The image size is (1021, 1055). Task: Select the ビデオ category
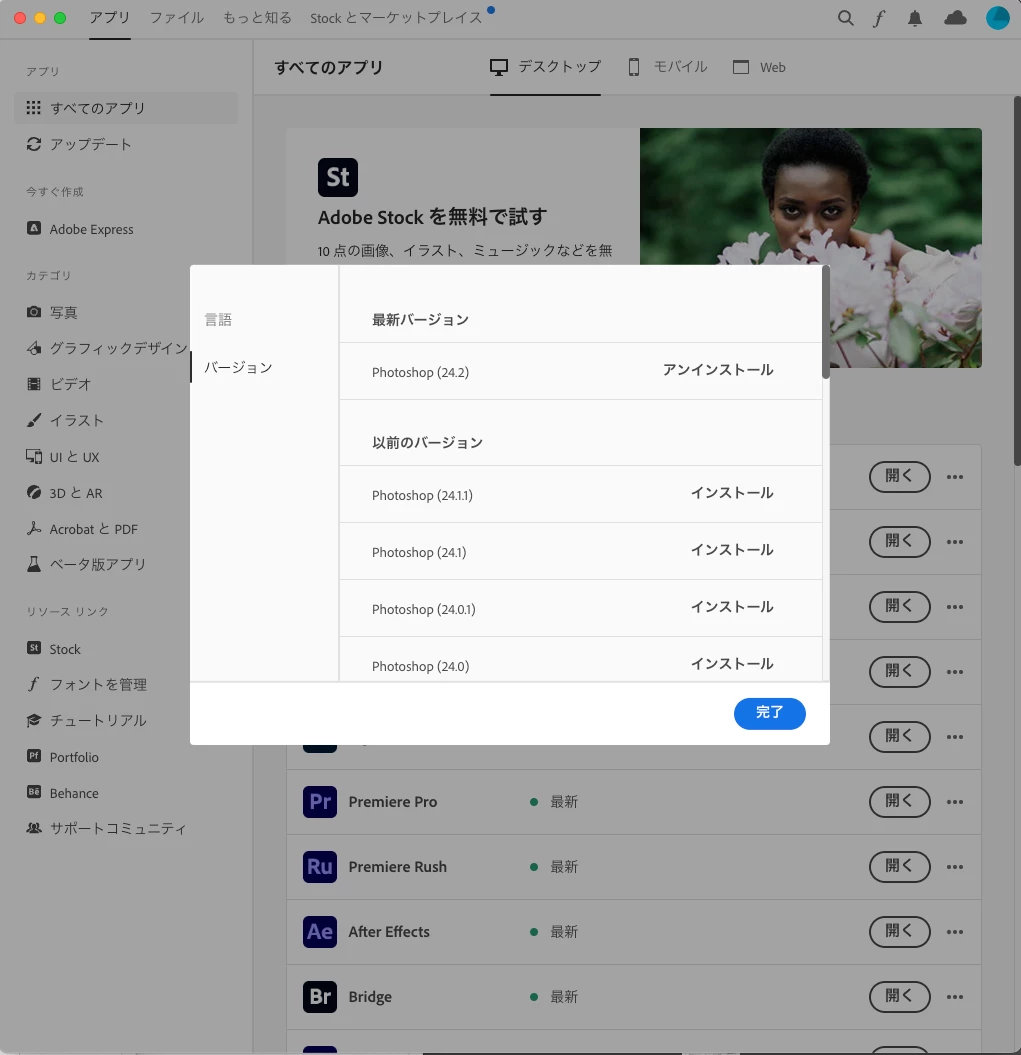pyautogui.click(x=59, y=384)
